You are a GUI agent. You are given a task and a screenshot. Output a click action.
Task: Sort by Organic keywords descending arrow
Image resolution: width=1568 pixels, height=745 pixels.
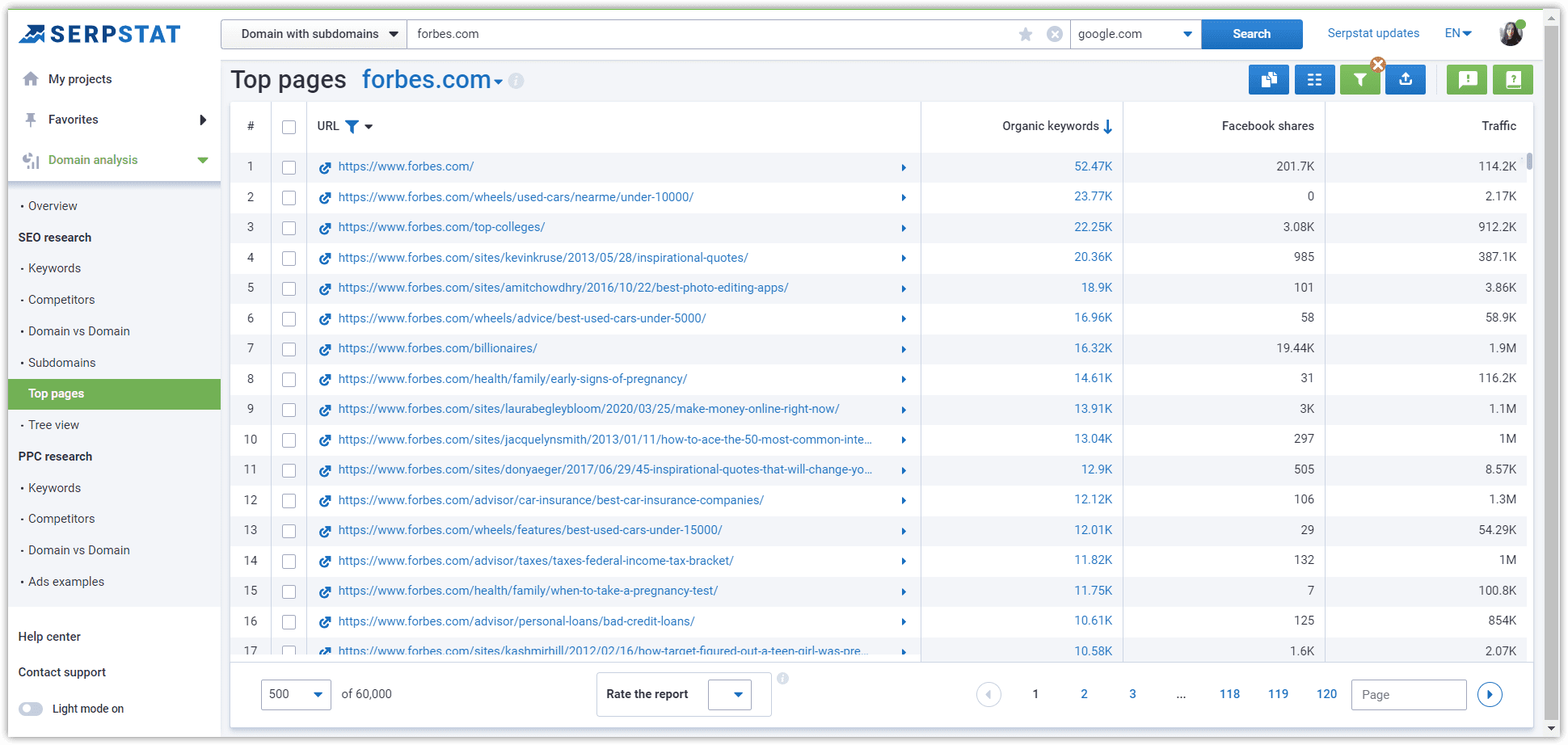click(x=1108, y=126)
